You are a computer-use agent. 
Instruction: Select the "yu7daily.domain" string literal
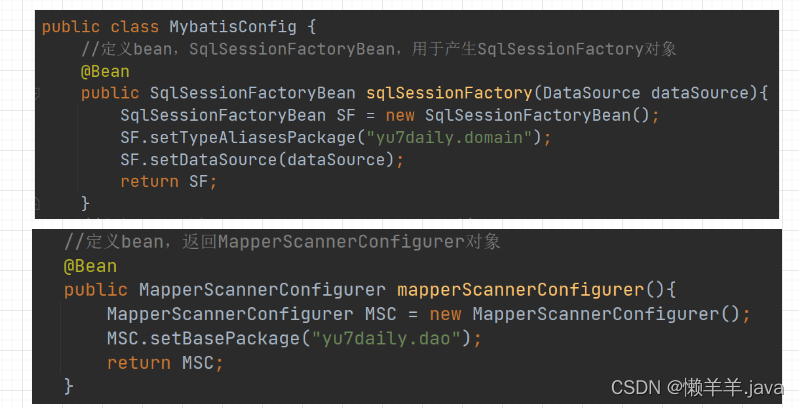coord(457,137)
